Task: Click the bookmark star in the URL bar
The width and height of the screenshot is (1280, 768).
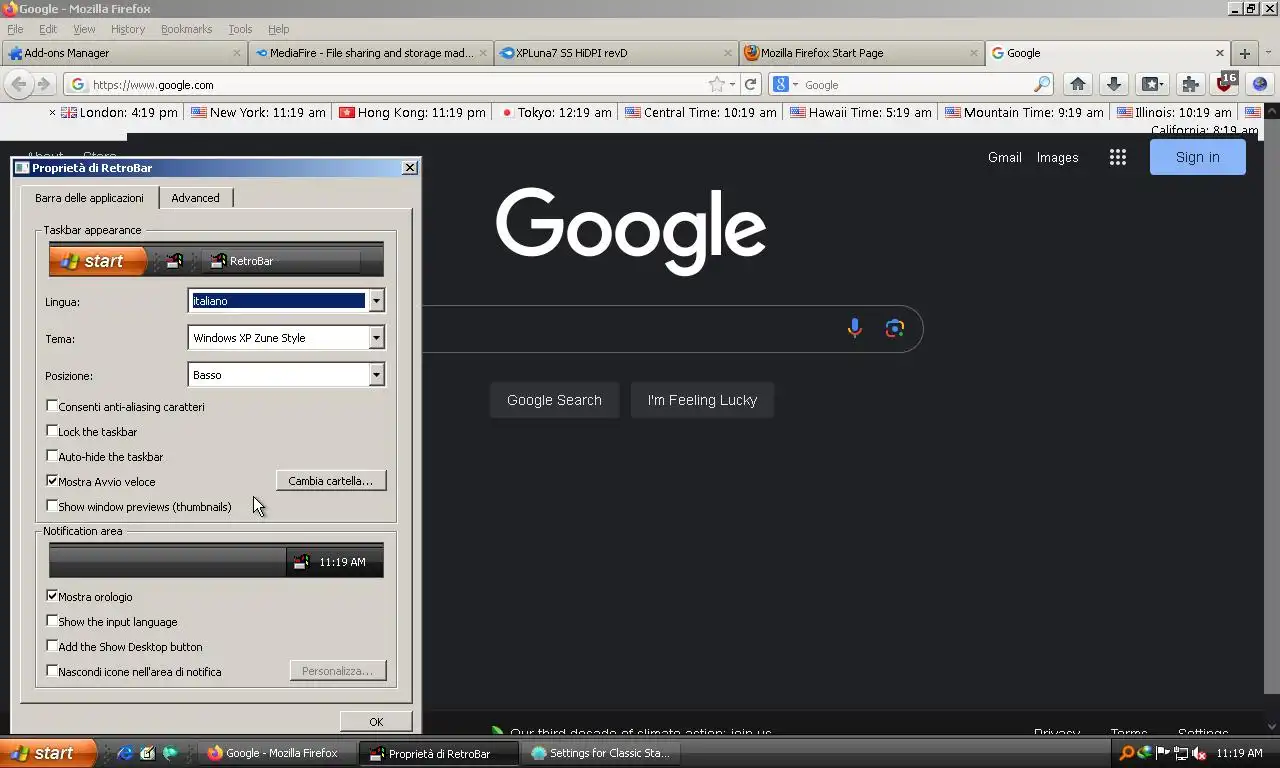Action: tap(716, 85)
